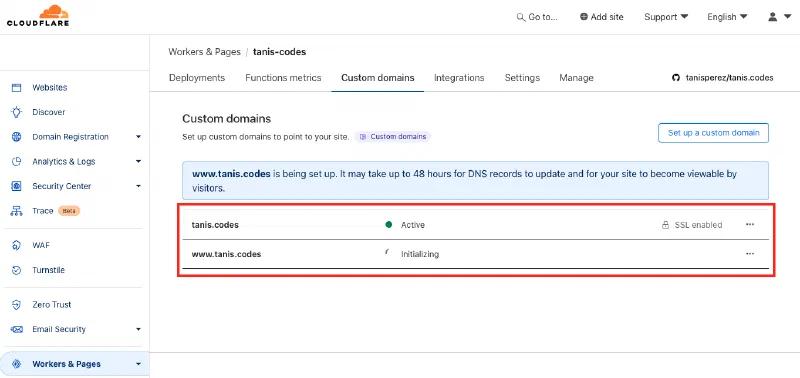
Task: Expand the Workers & Pages submenu arrow
Action: click(x=138, y=364)
